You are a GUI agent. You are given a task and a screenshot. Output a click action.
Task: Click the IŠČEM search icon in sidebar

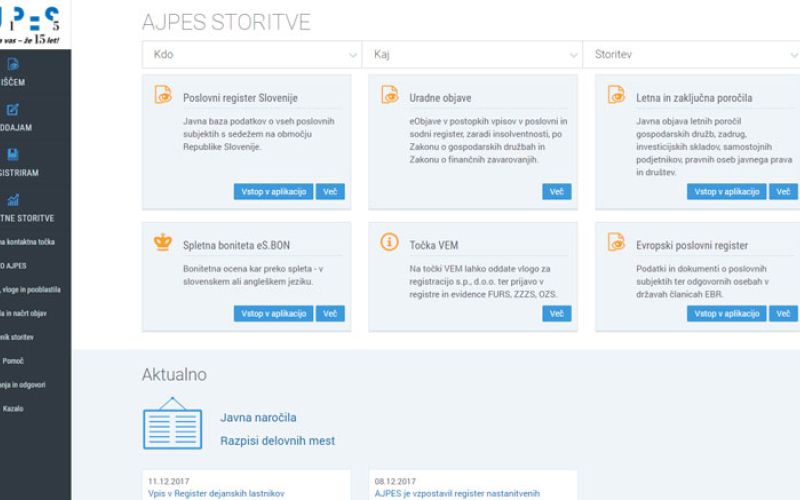pos(13,64)
